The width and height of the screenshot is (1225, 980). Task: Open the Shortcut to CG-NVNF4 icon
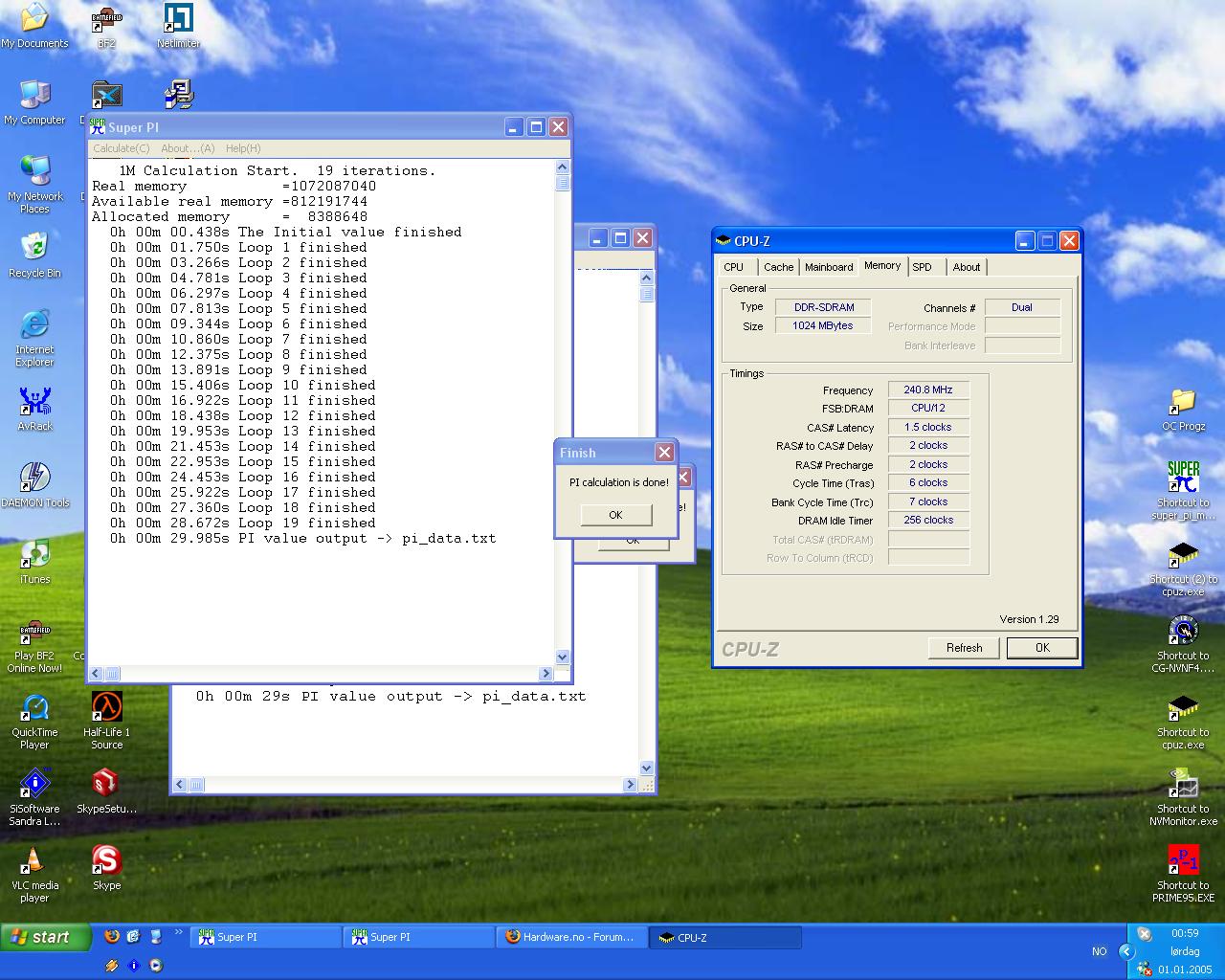1184,644
